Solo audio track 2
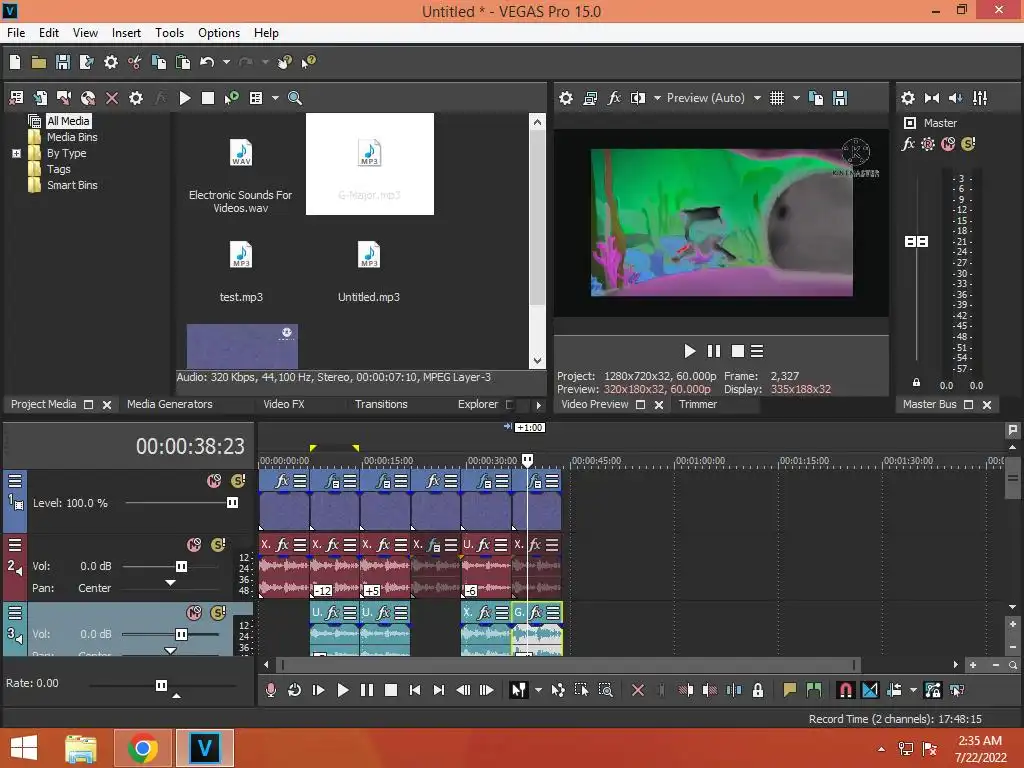Screen dimensions: 1024x768 (x=218, y=545)
